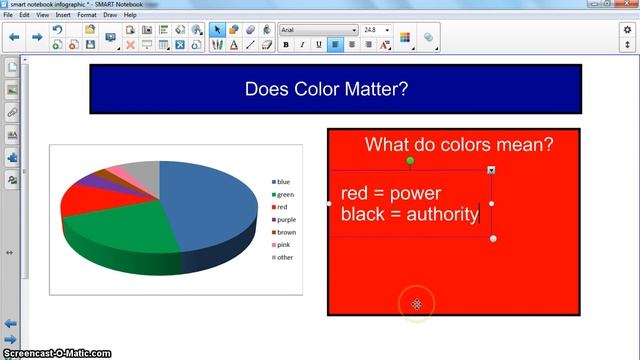Screen dimensions: 640x360
Task: Toggle bold formatting
Action: point(286,44)
